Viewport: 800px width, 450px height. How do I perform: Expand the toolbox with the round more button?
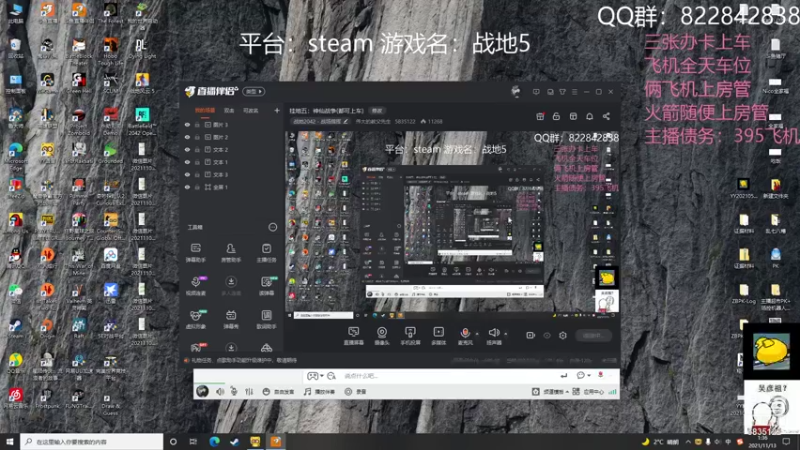coord(272,227)
